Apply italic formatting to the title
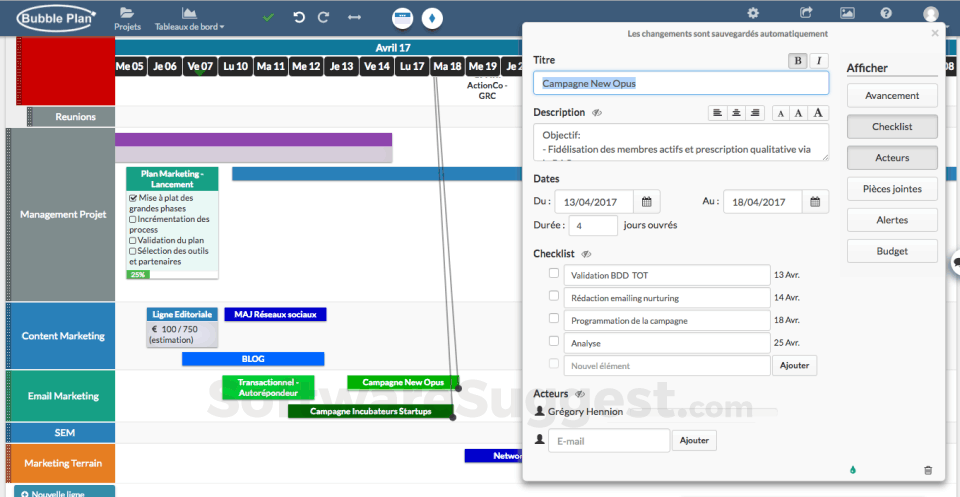The image size is (960, 497). coord(819,61)
